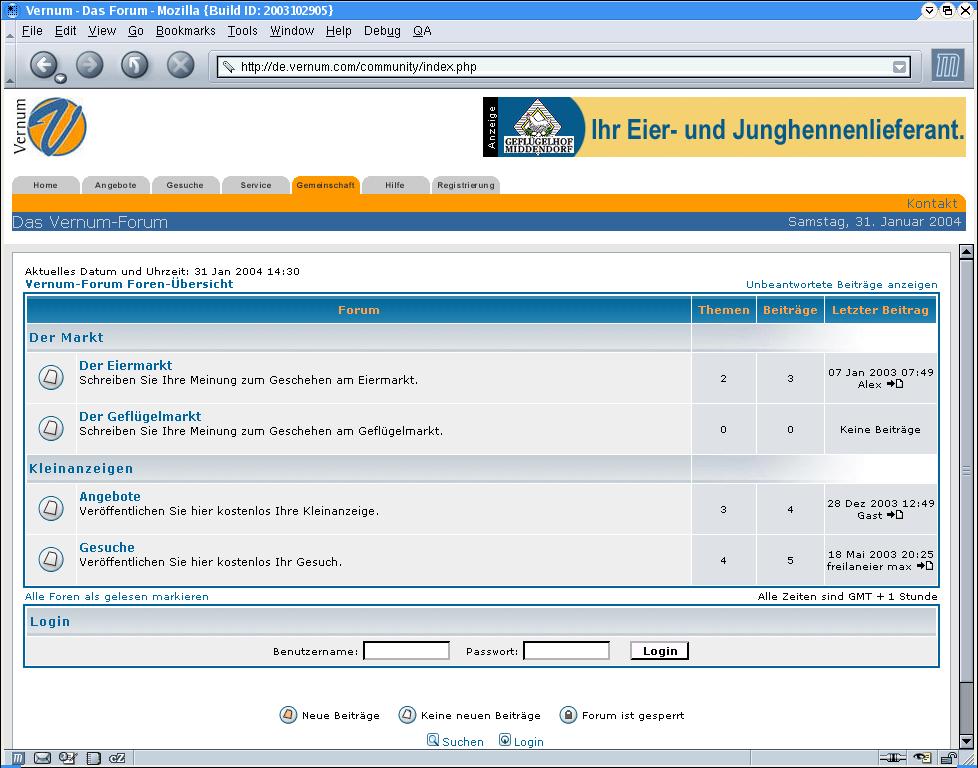
Task: Open Mail & Newsgroups from status bar
Action: 42,758
